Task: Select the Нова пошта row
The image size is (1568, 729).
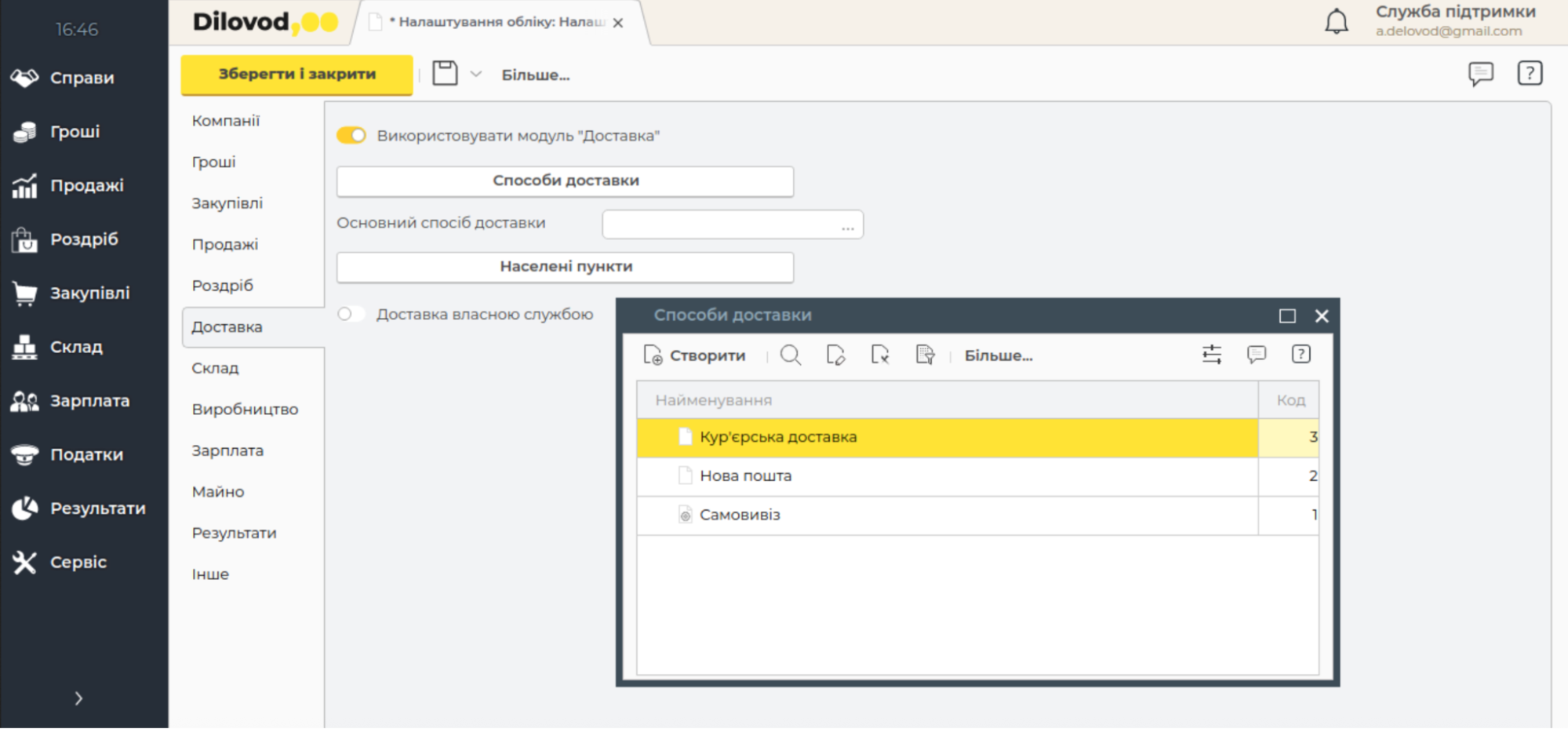Action: click(x=745, y=476)
